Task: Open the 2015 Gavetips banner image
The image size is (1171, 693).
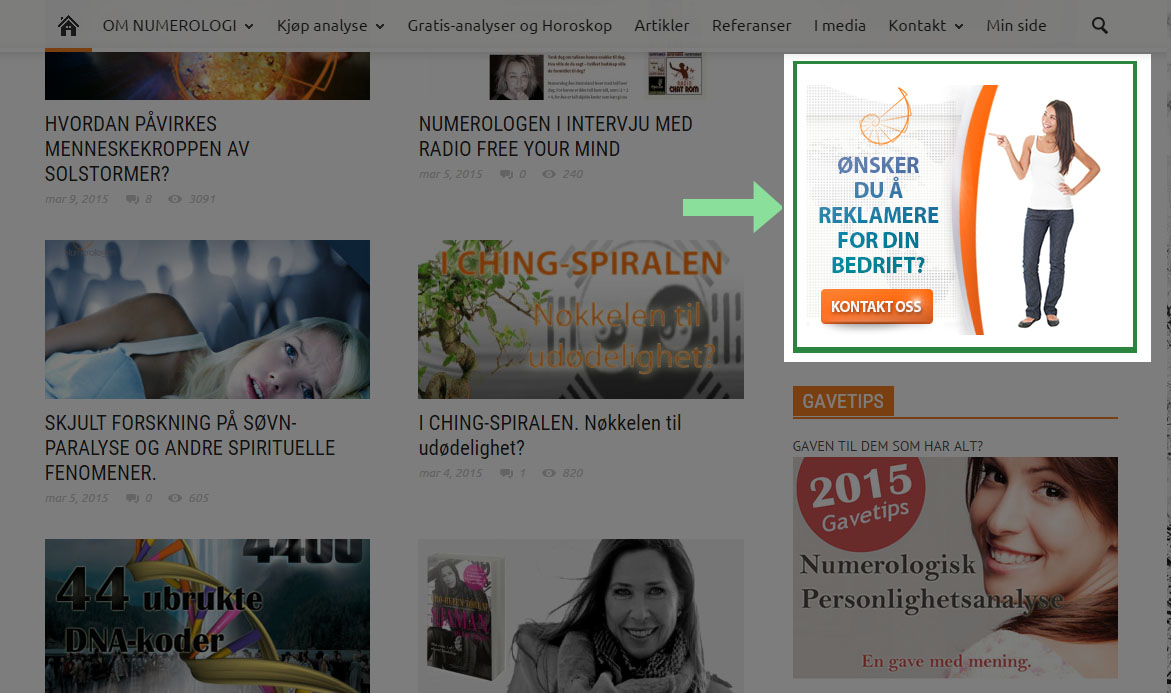Action: click(955, 568)
